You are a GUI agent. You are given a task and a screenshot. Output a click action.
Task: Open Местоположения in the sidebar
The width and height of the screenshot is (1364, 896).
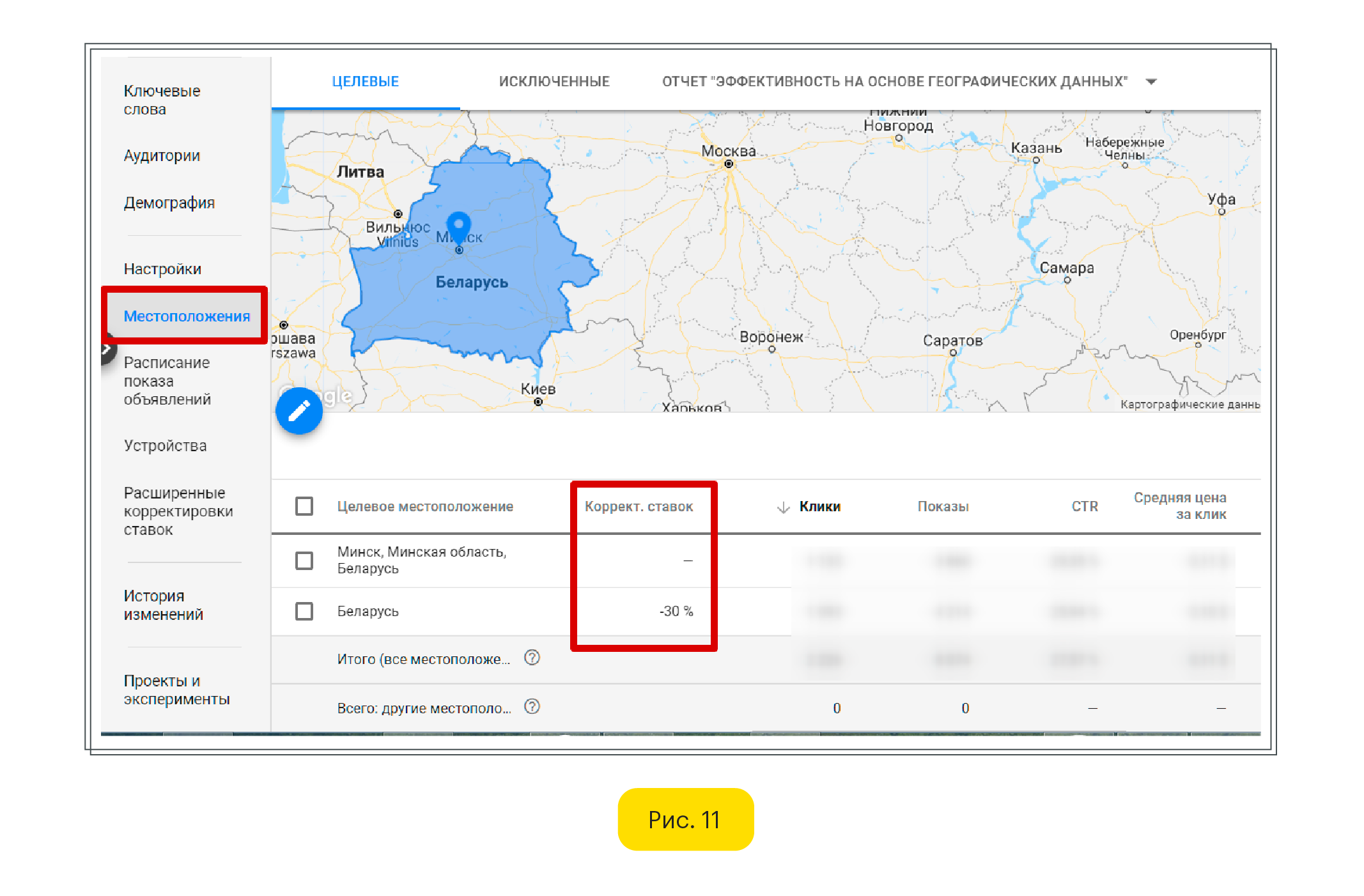coord(186,316)
